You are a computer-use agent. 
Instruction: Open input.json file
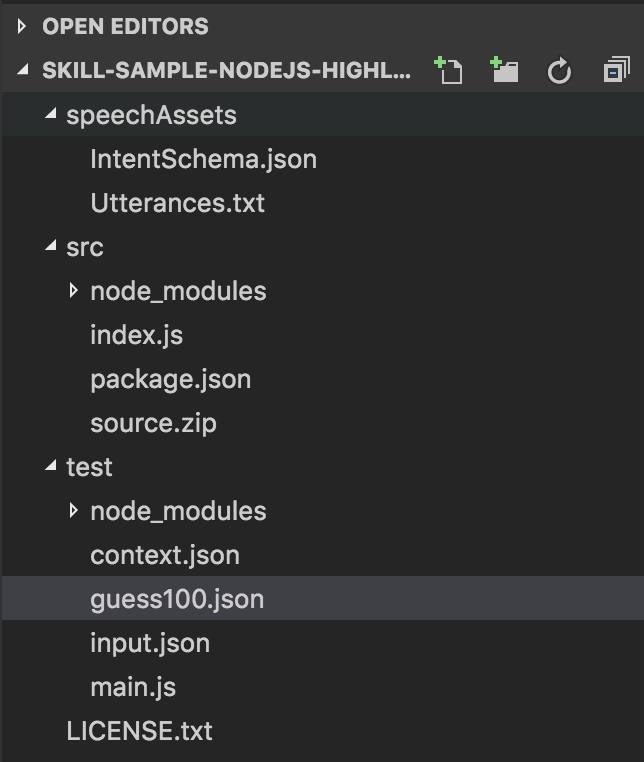pos(150,643)
